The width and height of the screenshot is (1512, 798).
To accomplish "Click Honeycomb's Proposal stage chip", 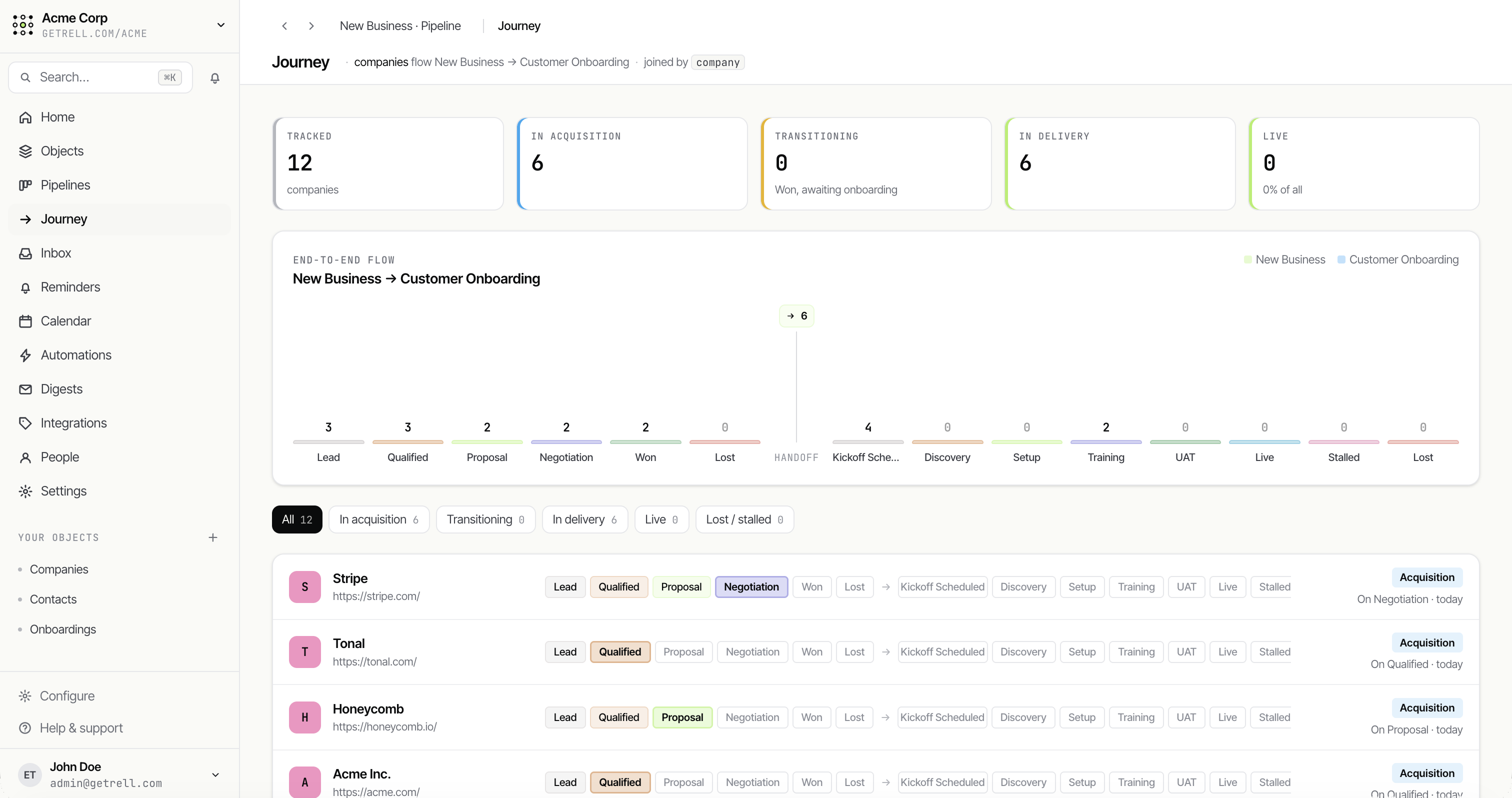I will pyautogui.click(x=682, y=717).
